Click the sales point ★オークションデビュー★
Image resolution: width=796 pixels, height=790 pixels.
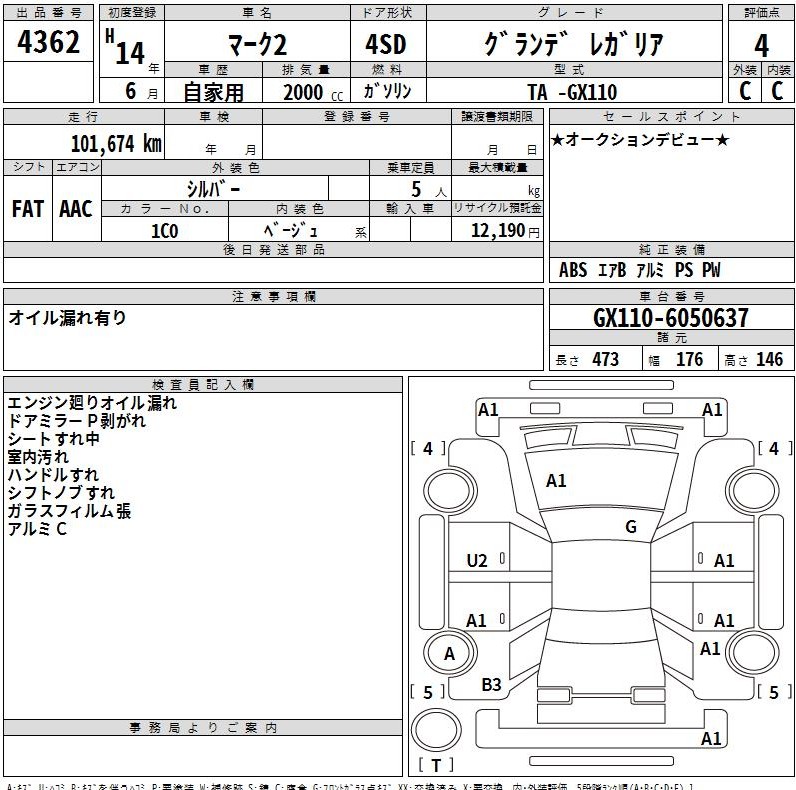pos(640,139)
